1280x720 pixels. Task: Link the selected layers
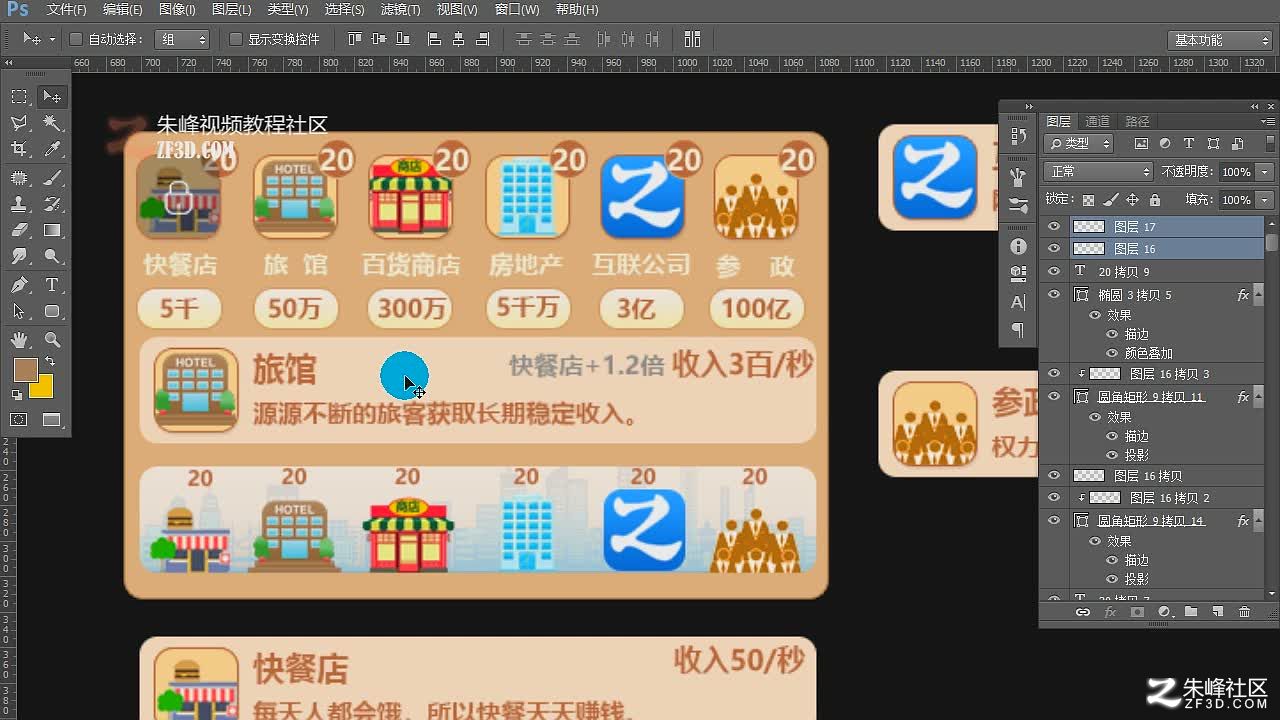click(1082, 612)
